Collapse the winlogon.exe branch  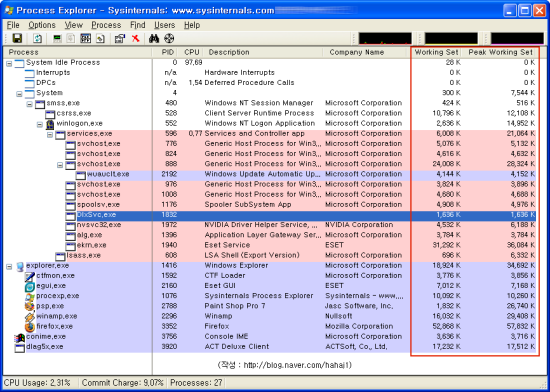tap(40, 125)
